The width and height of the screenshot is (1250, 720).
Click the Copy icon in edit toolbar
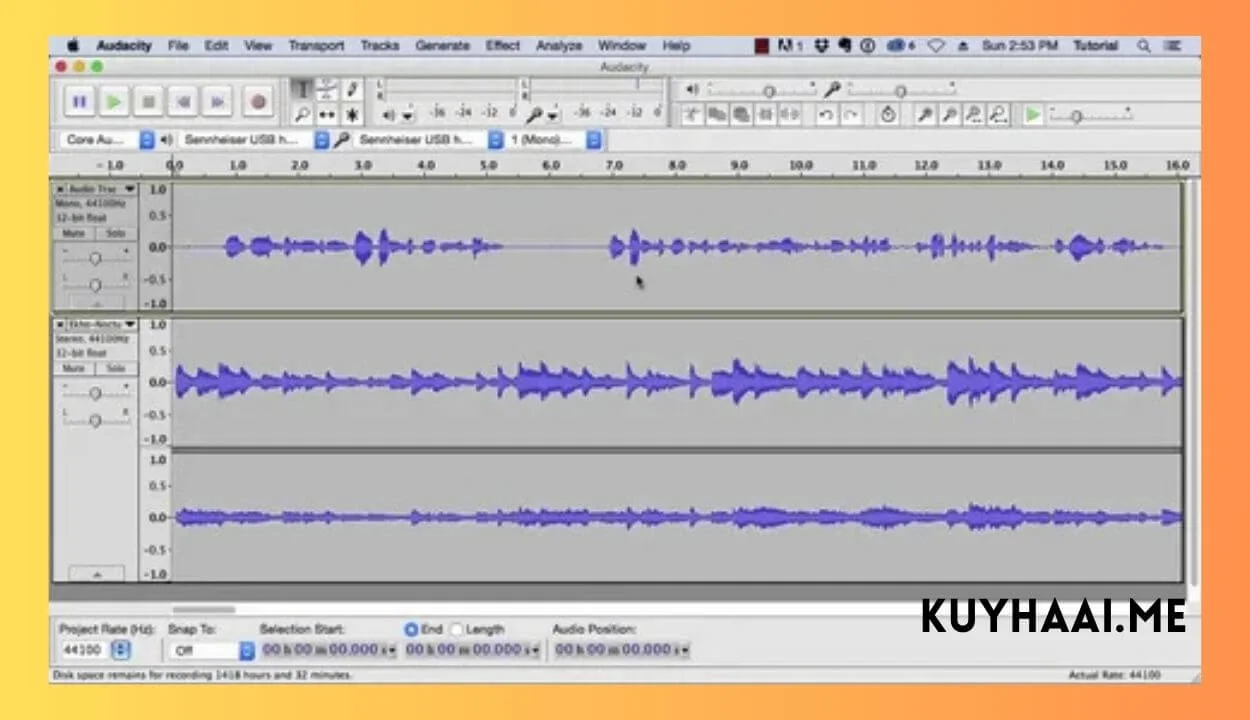pyautogui.click(x=717, y=115)
